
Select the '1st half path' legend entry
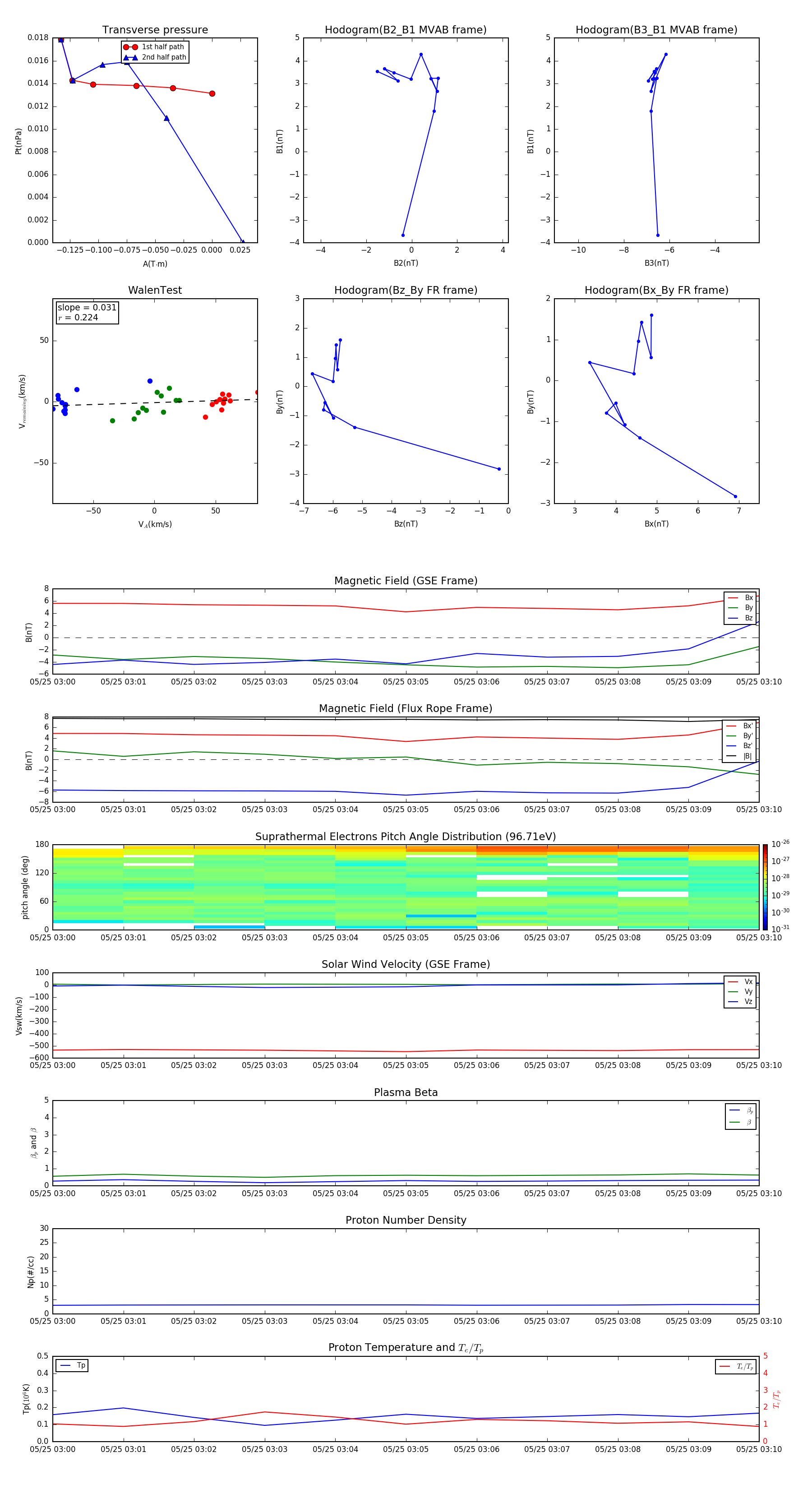[154, 47]
